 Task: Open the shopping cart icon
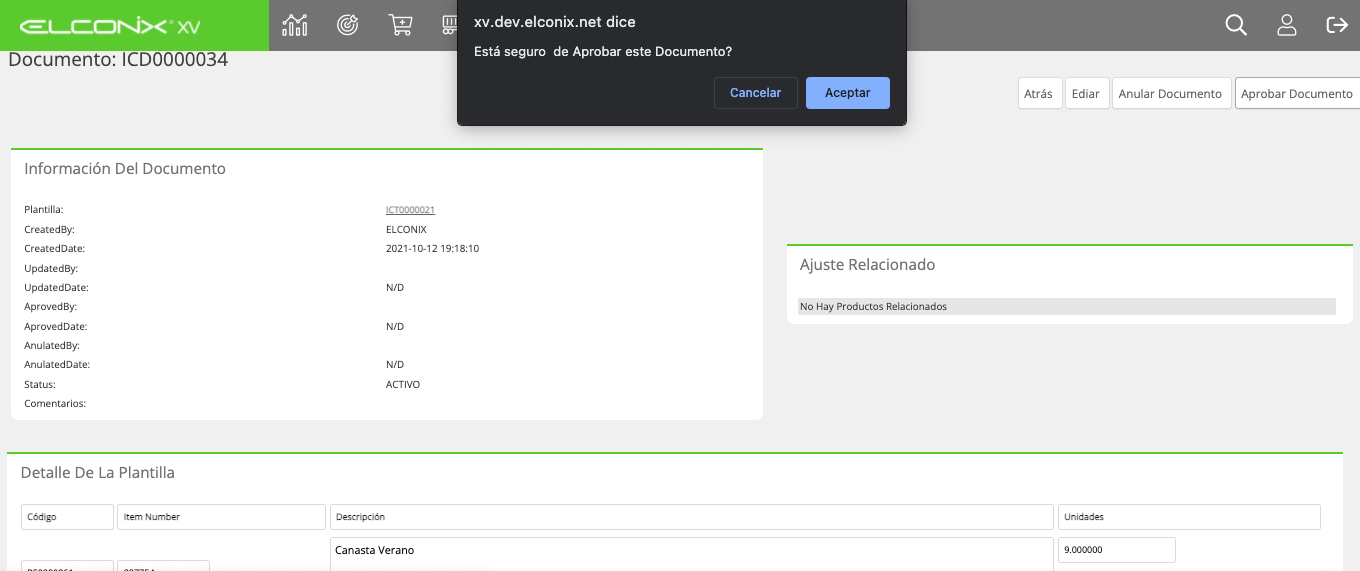point(400,25)
